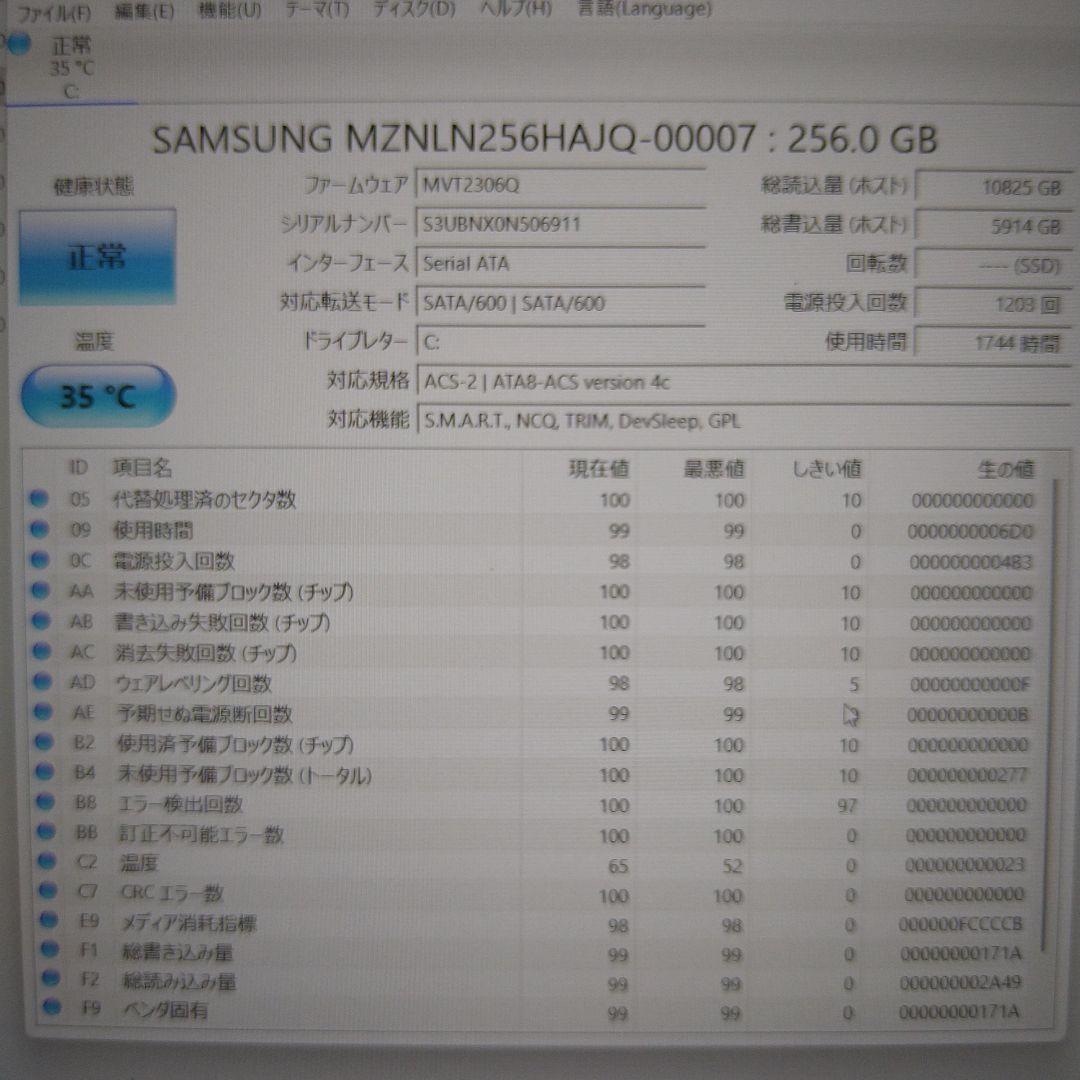Click the status icon for row B2
Viewport: 1080px width, 1080px height.
point(44,742)
